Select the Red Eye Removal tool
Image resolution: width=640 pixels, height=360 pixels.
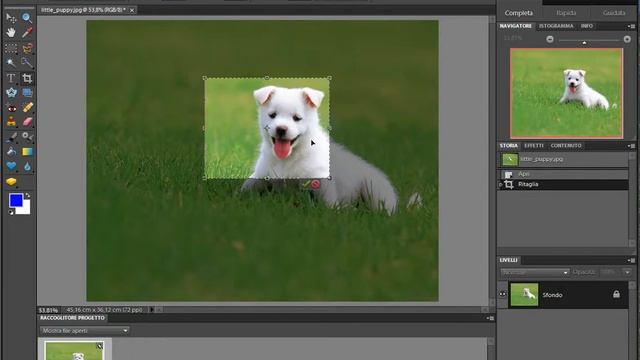[11, 108]
